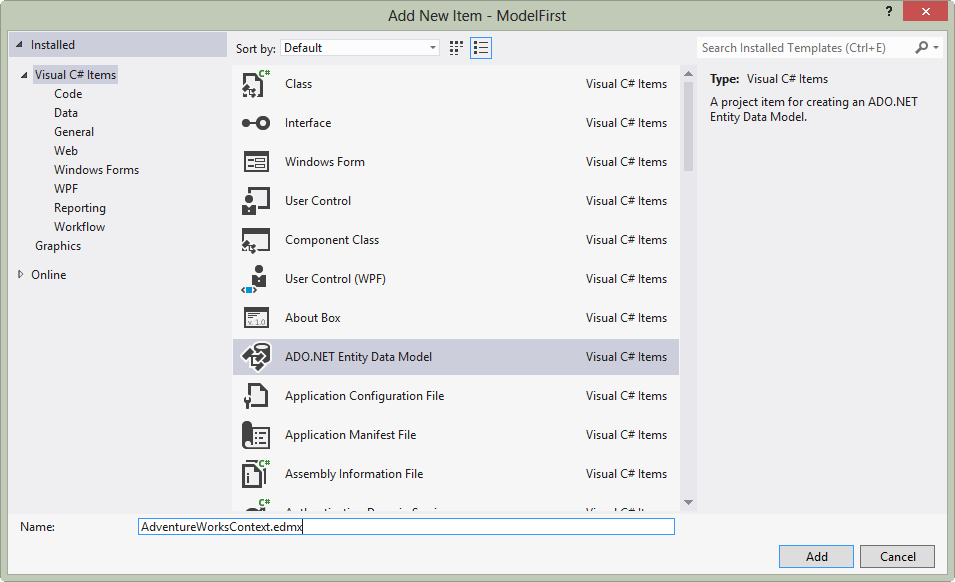Close the Add New Item dialog
The height and width of the screenshot is (582, 955).
pos(926,11)
